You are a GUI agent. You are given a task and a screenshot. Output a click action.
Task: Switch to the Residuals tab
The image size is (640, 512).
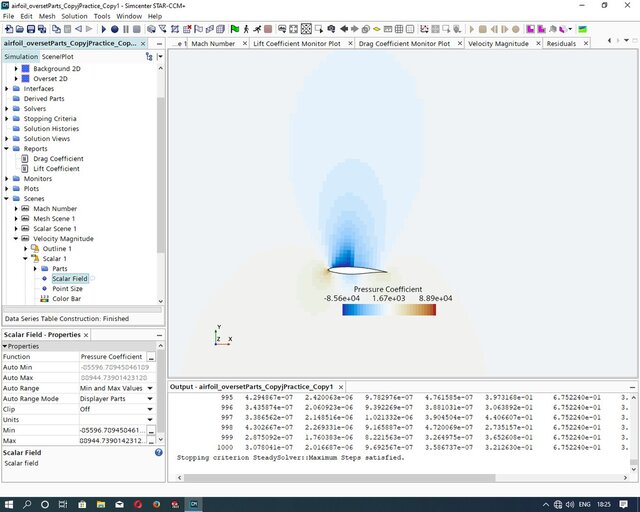pyautogui.click(x=561, y=44)
